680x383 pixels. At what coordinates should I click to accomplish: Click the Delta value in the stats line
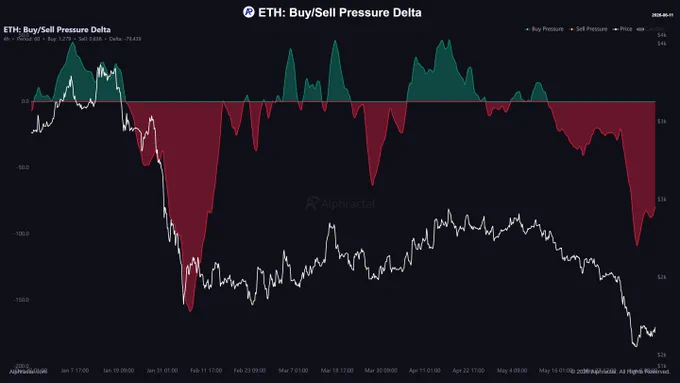click(x=125, y=39)
